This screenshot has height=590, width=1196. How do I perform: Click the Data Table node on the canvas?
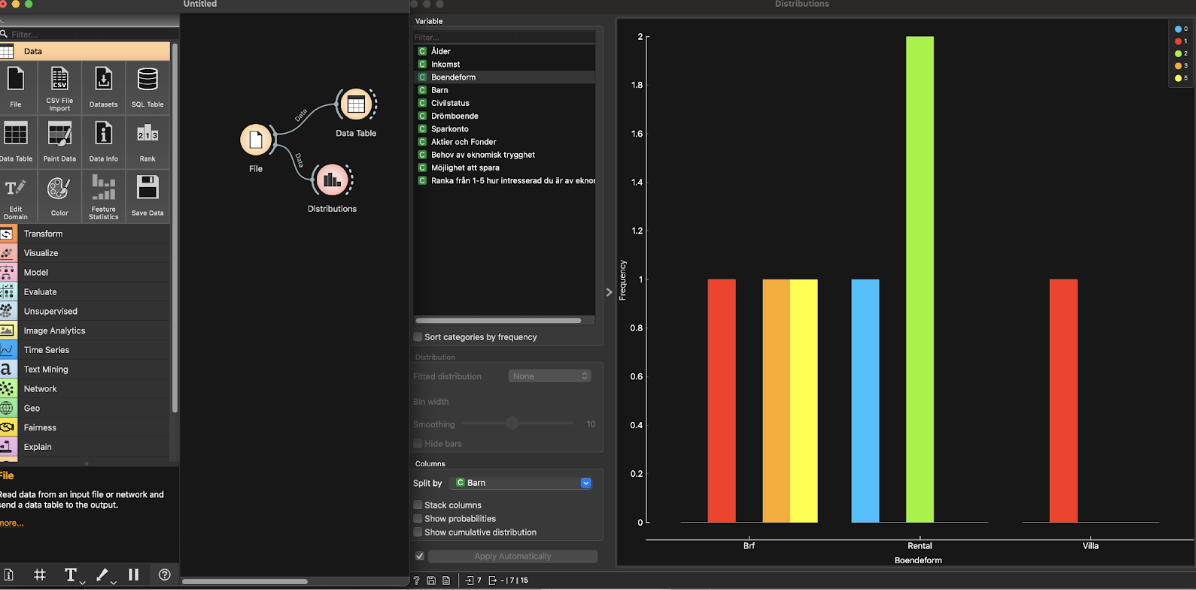(355, 104)
